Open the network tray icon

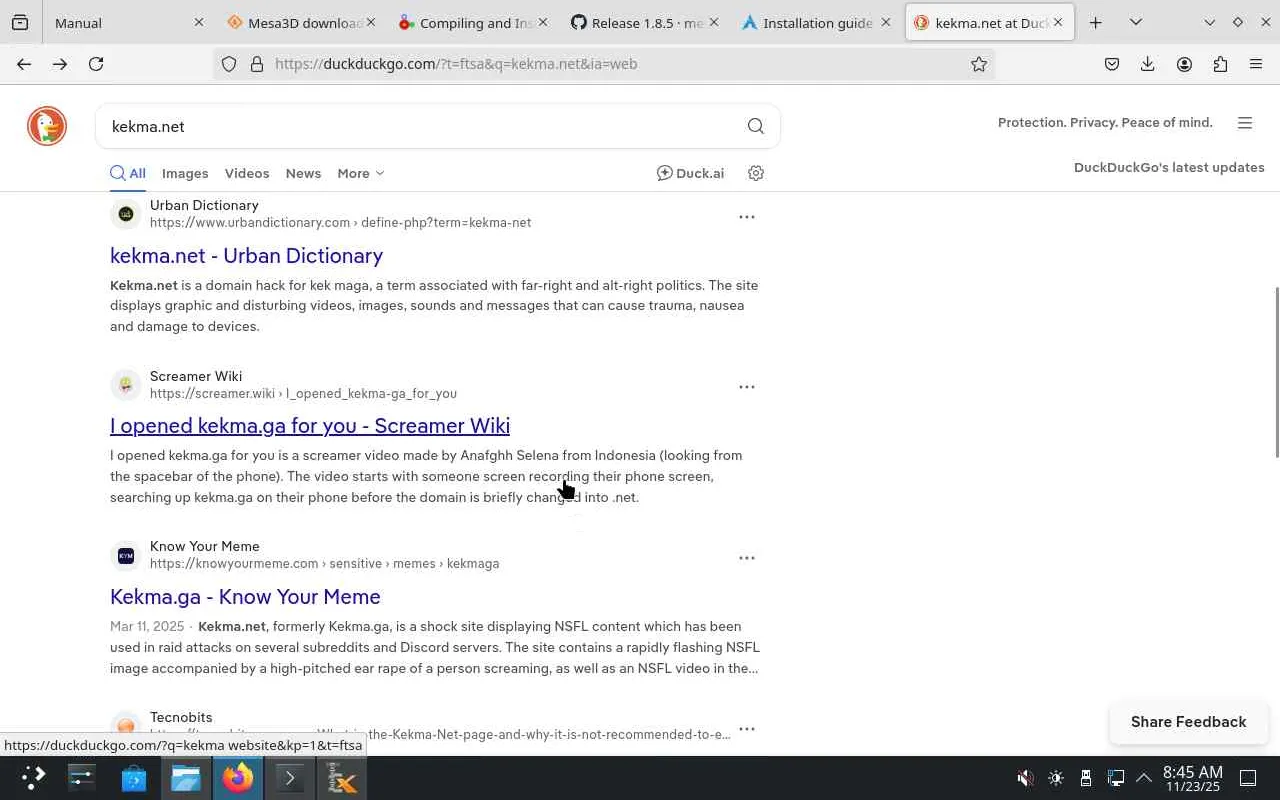[x=1116, y=778]
